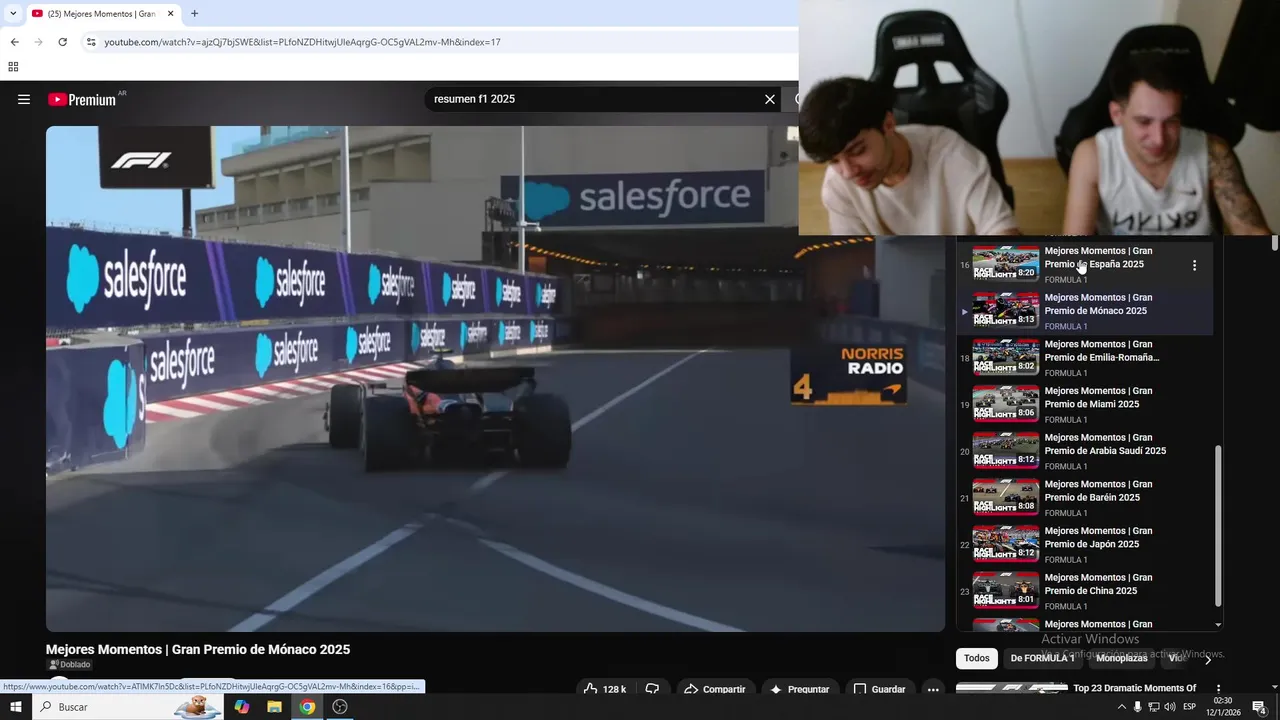Image resolution: width=1280 pixels, height=720 pixels.
Task: Open a new browser tab
Action: [x=194, y=13]
